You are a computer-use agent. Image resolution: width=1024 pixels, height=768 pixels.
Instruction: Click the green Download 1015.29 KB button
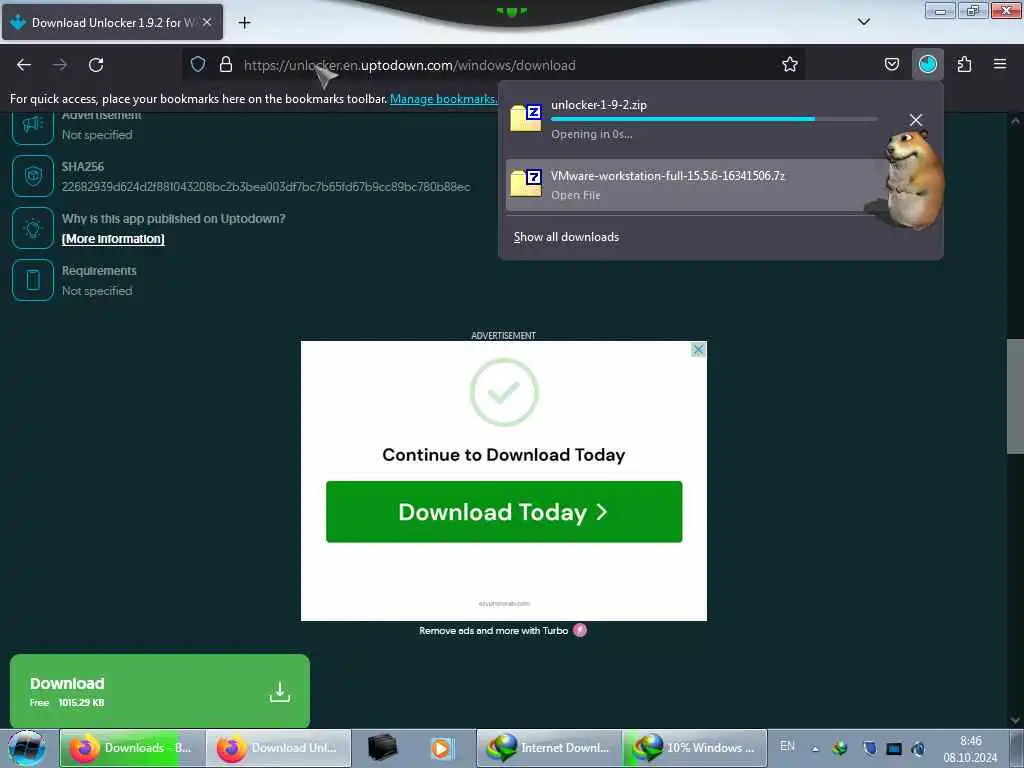160,691
